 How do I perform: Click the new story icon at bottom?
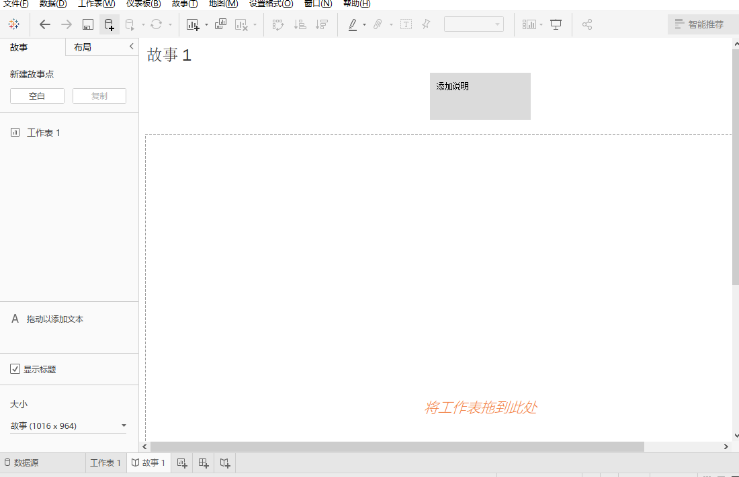point(226,463)
